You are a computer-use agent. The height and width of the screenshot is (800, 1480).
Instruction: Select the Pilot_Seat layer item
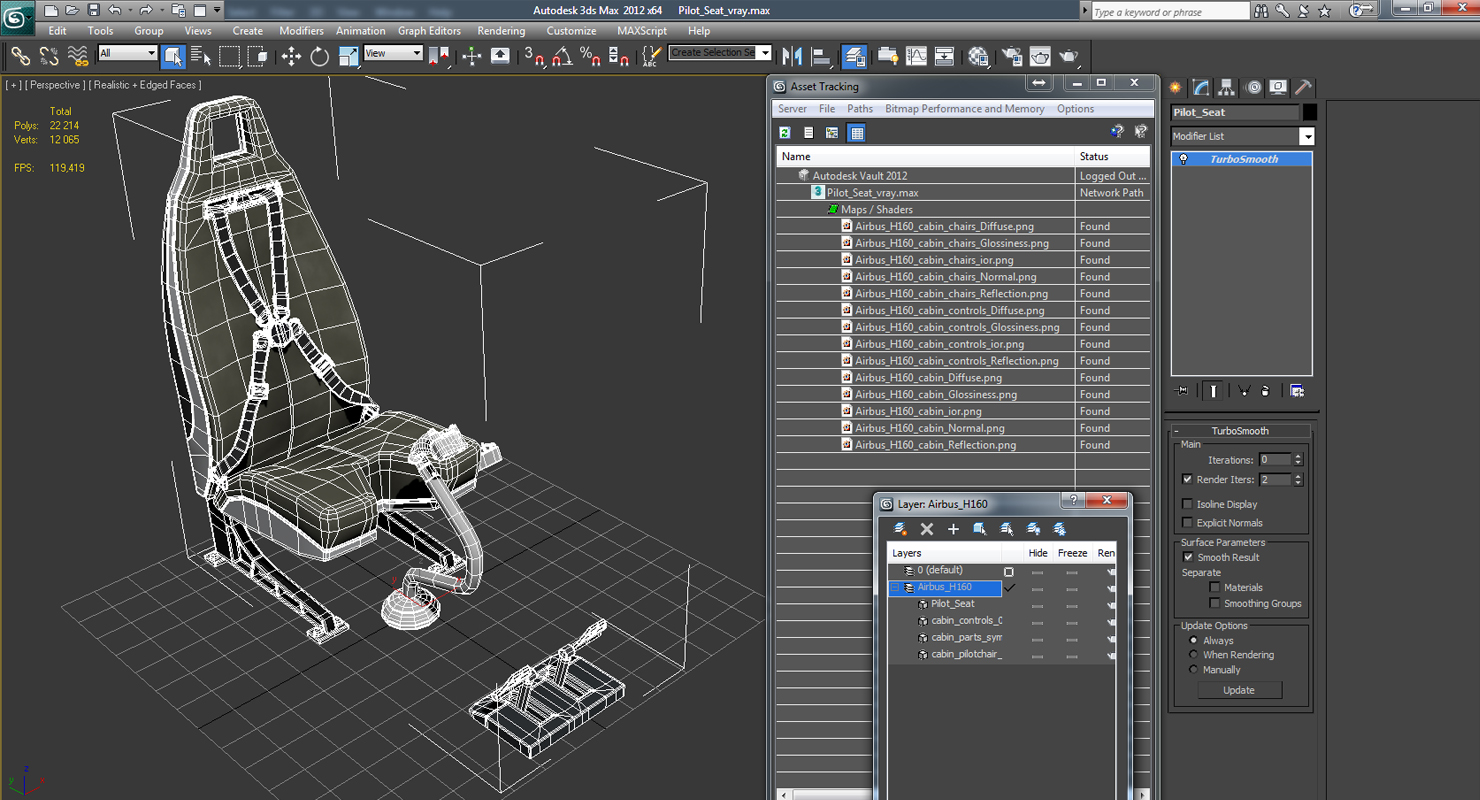tap(952, 604)
